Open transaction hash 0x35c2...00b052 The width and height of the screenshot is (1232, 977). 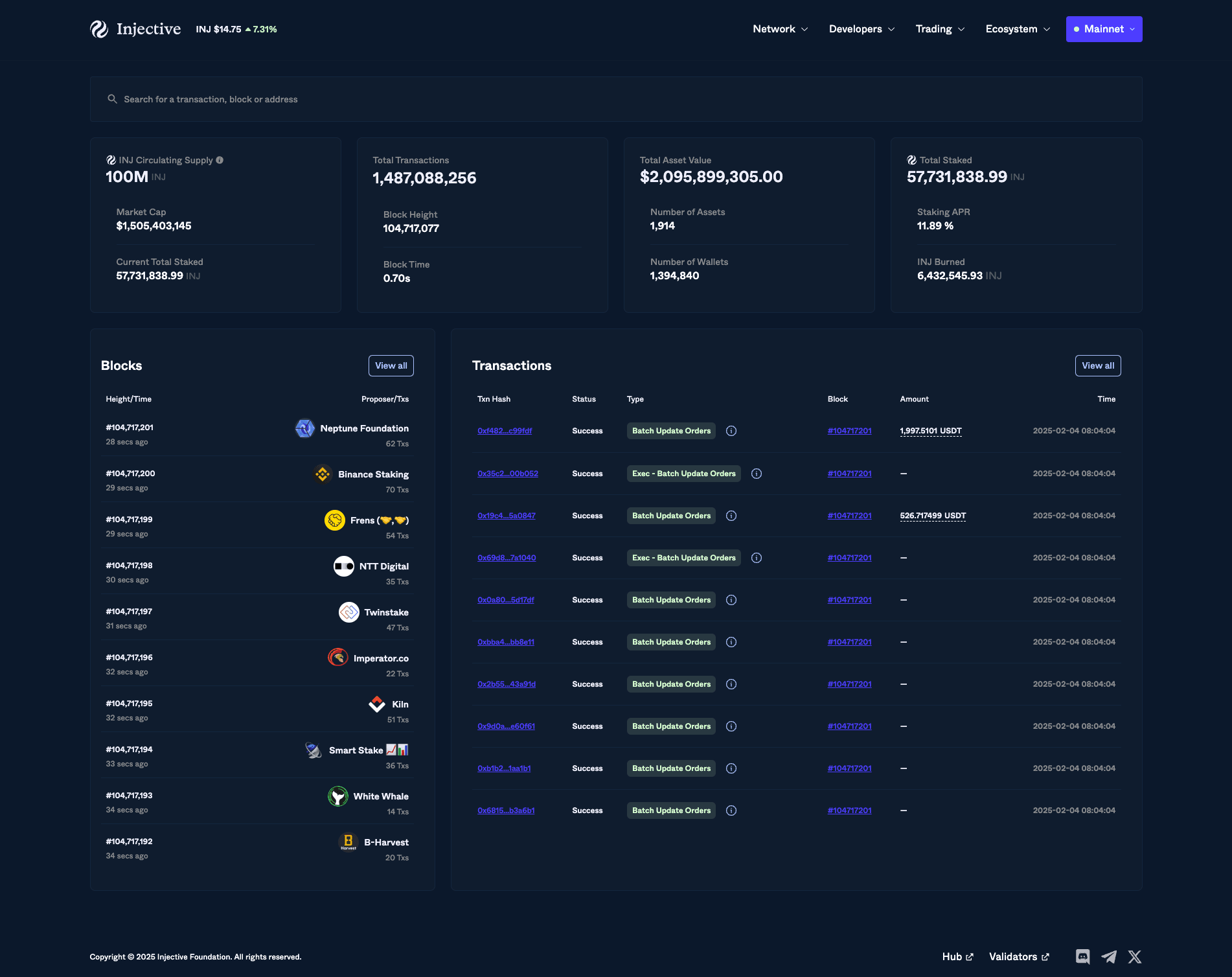pyautogui.click(x=508, y=474)
